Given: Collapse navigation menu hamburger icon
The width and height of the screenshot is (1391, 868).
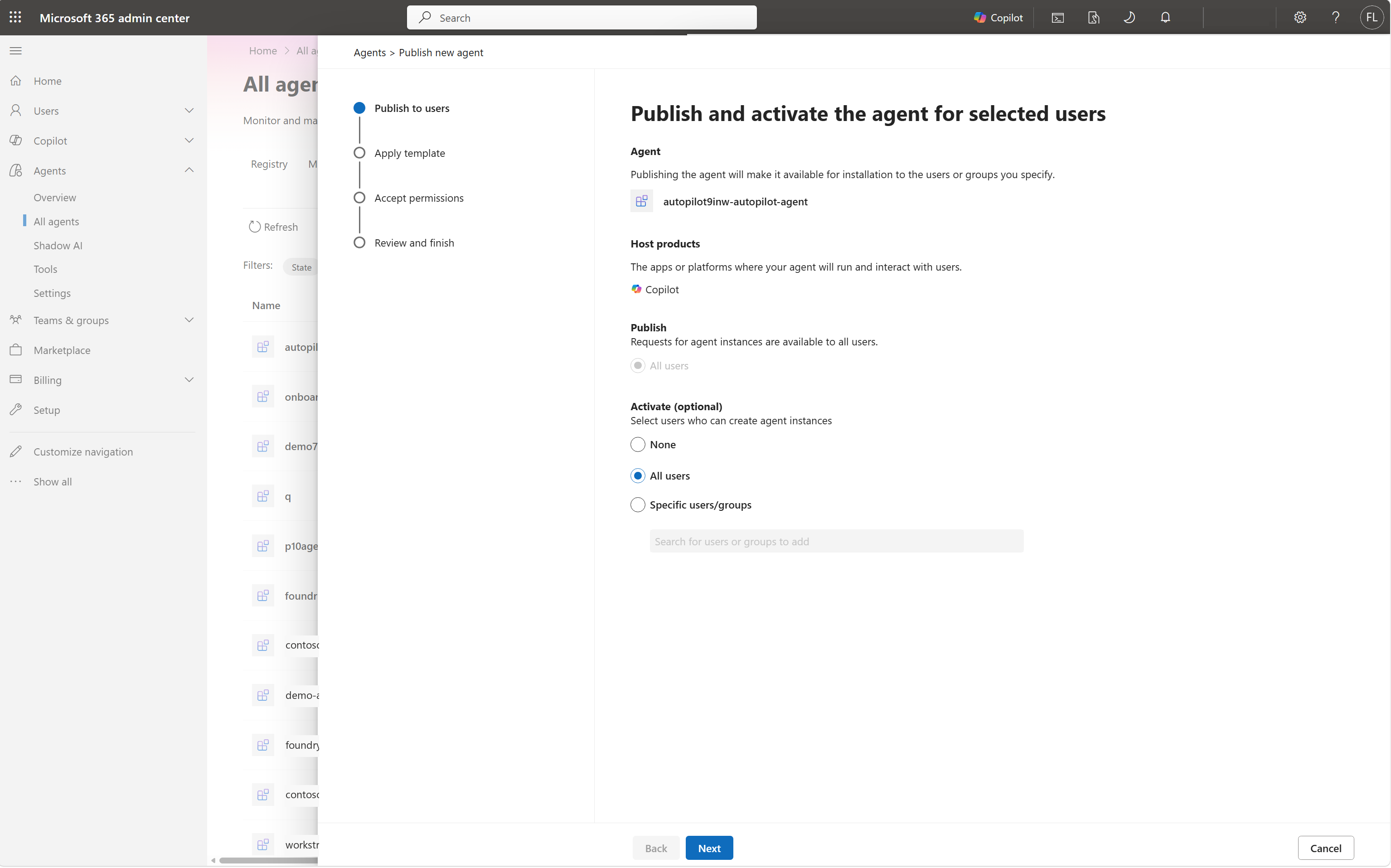Looking at the screenshot, I should click(x=15, y=50).
